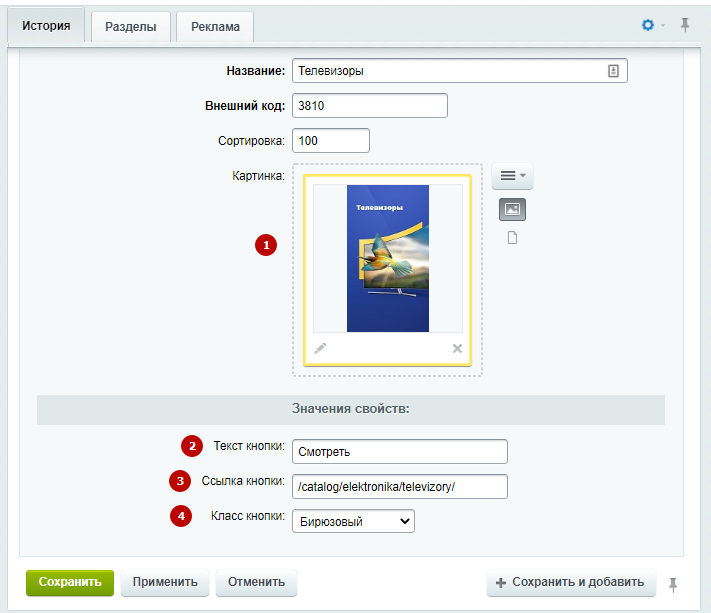Click Сохранить и добавить button
Viewport: 711px width, 613px height.
[571, 582]
